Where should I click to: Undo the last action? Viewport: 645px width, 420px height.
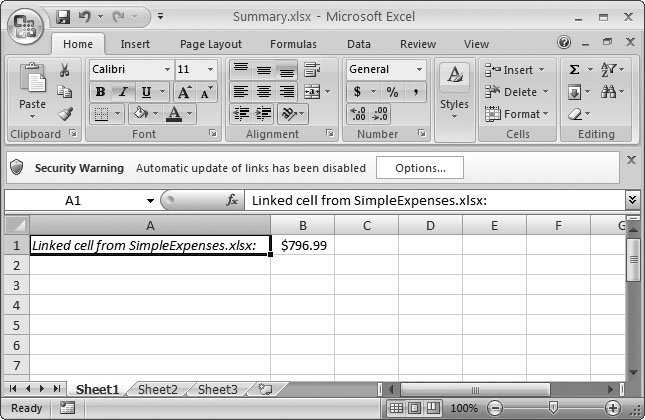pos(85,17)
